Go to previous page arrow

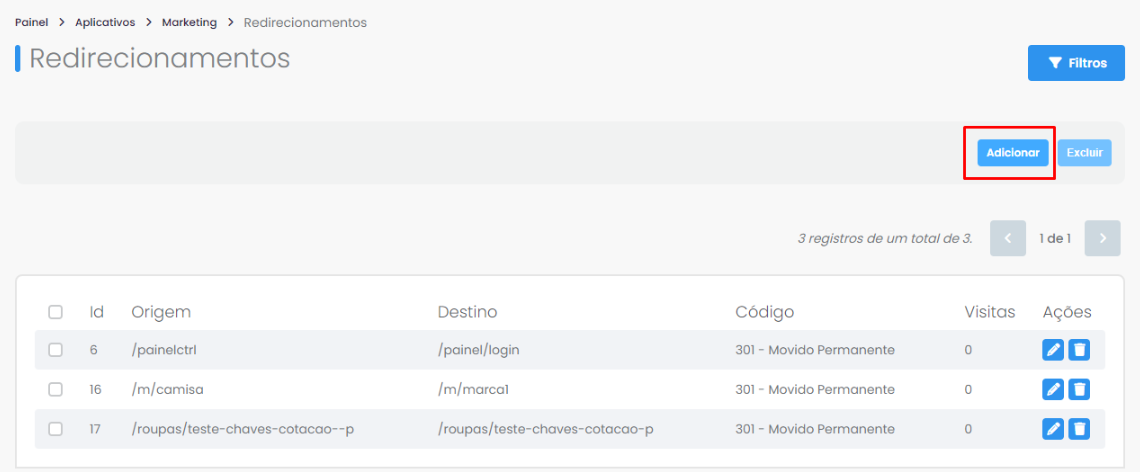point(1008,238)
